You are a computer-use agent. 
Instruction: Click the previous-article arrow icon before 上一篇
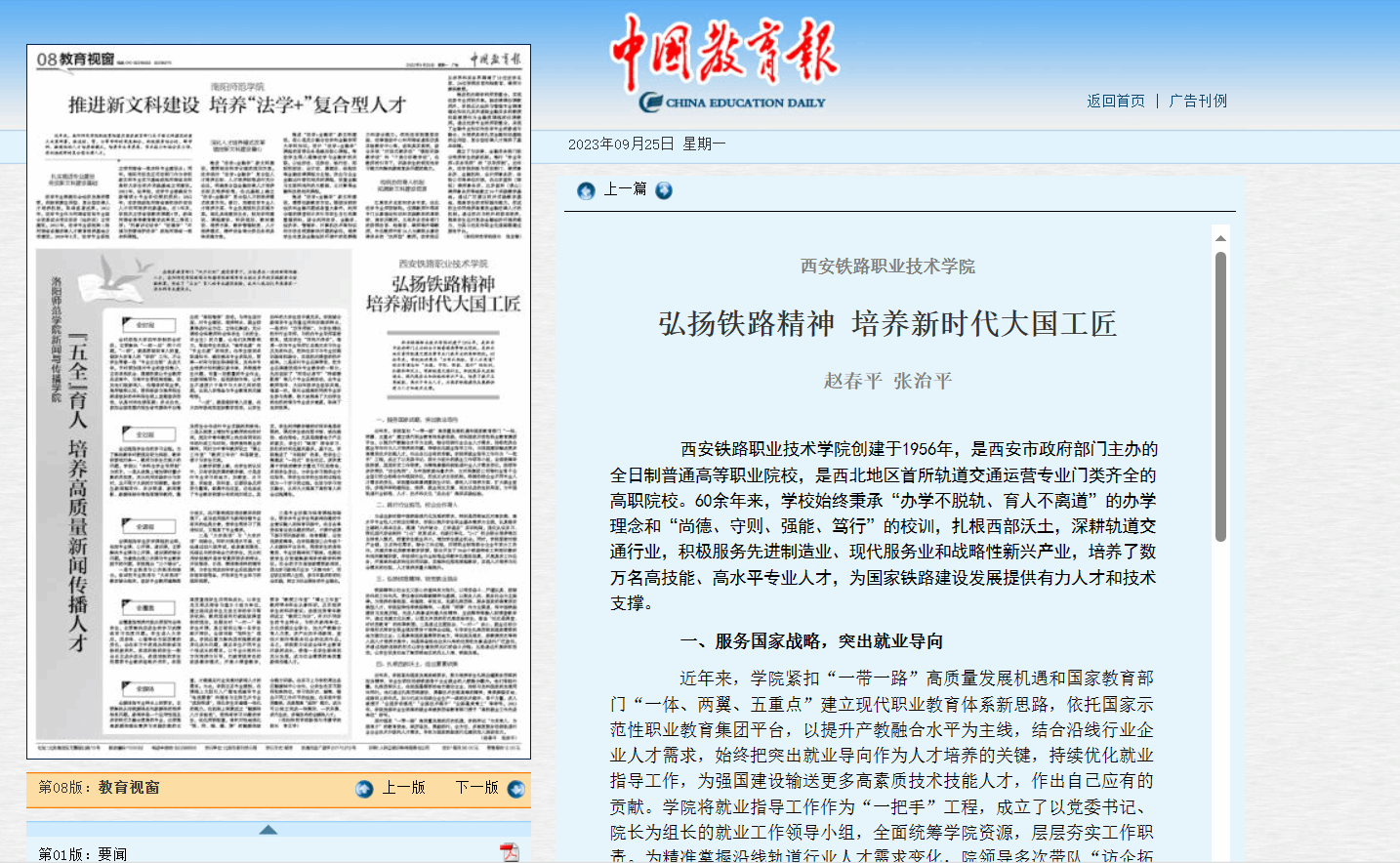[x=586, y=190]
